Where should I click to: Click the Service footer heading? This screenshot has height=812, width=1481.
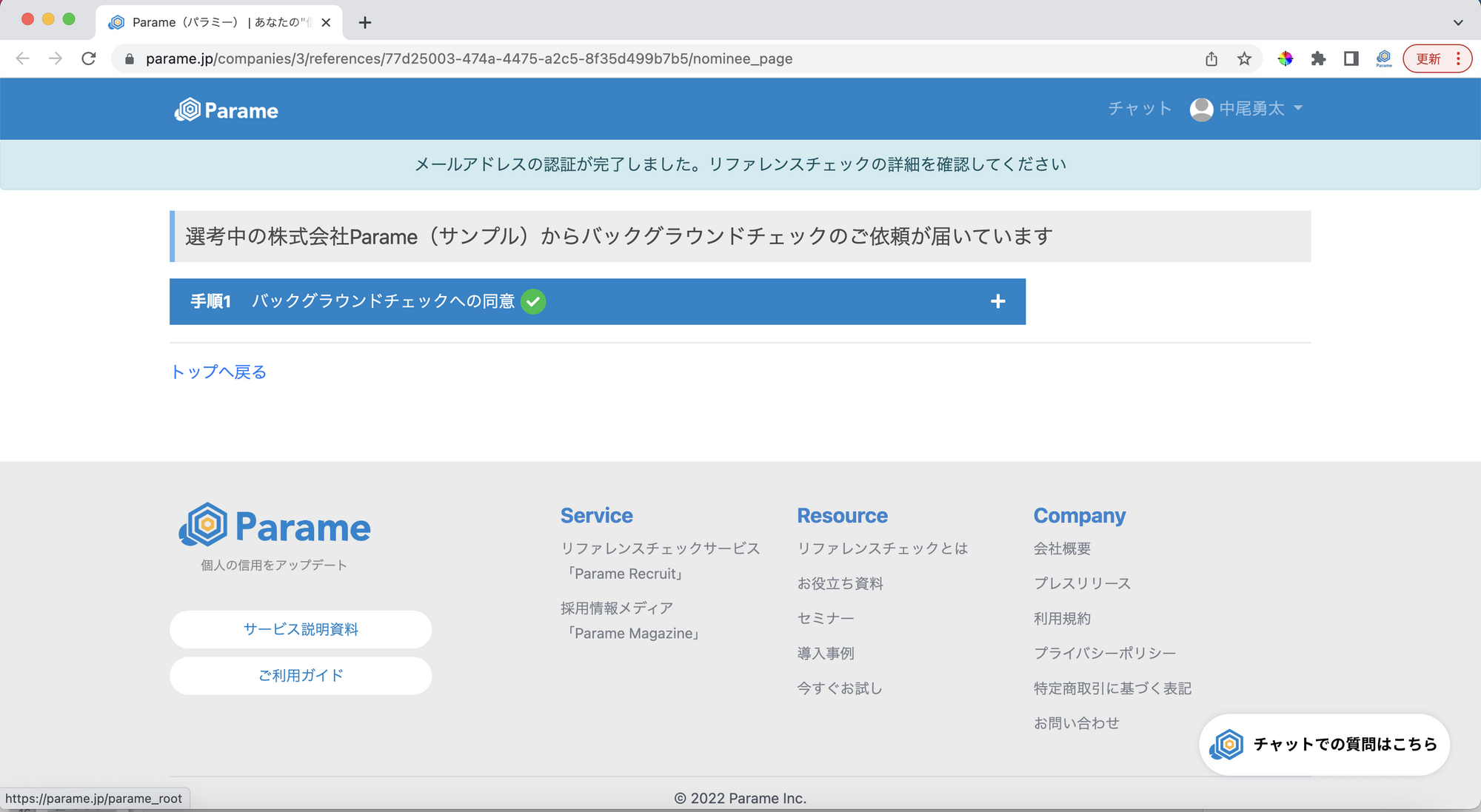(597, 515)
